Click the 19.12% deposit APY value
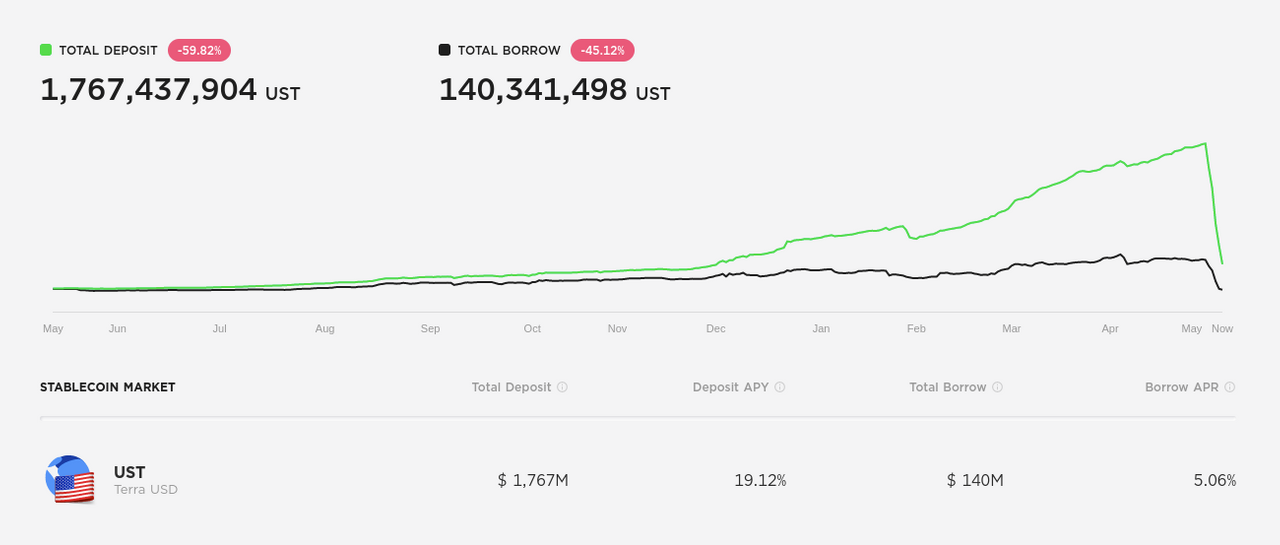 pyautogui.click(x=760, y=480)
